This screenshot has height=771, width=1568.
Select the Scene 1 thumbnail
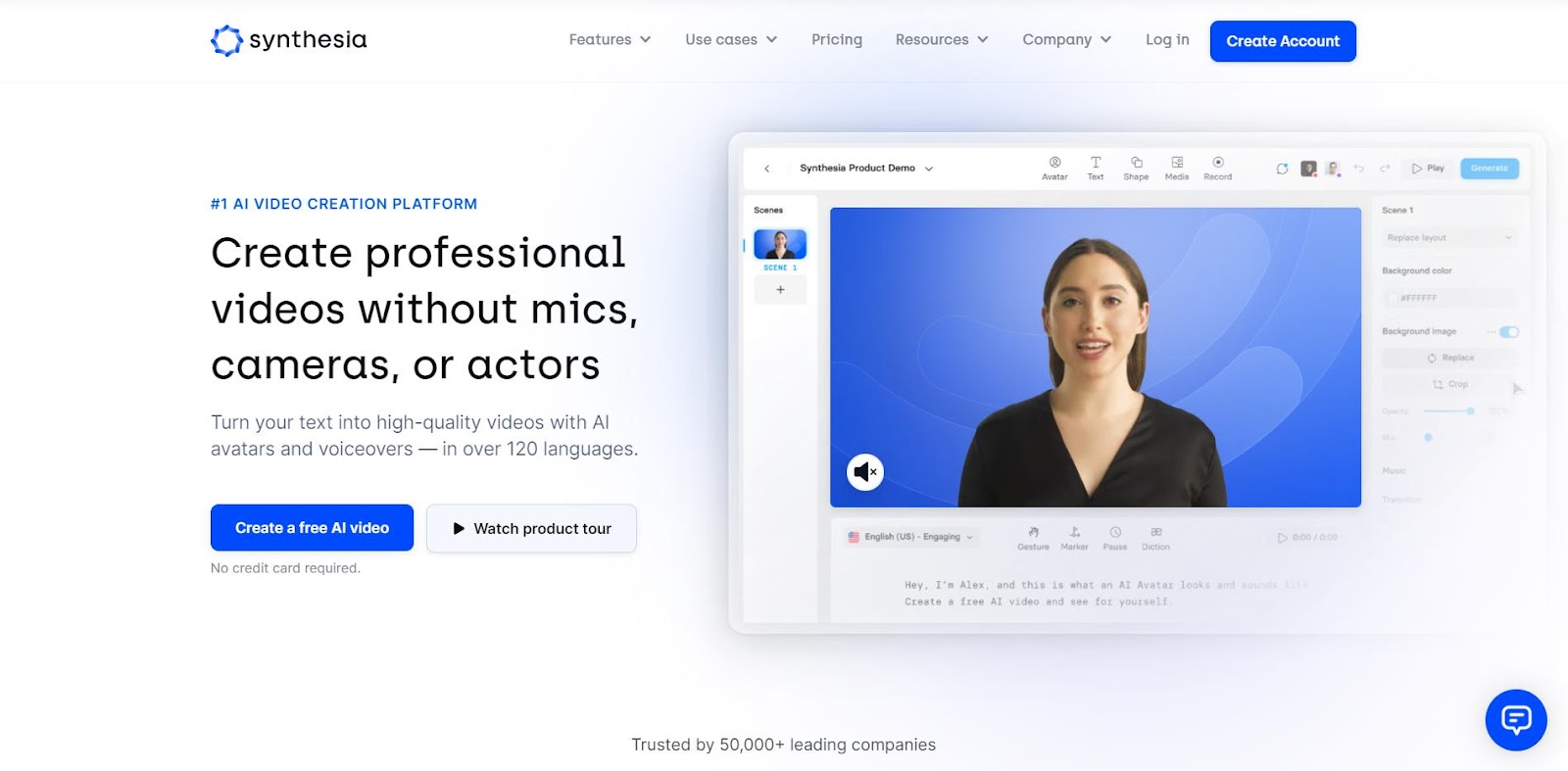pyautogui.click(x=780, y=244)
